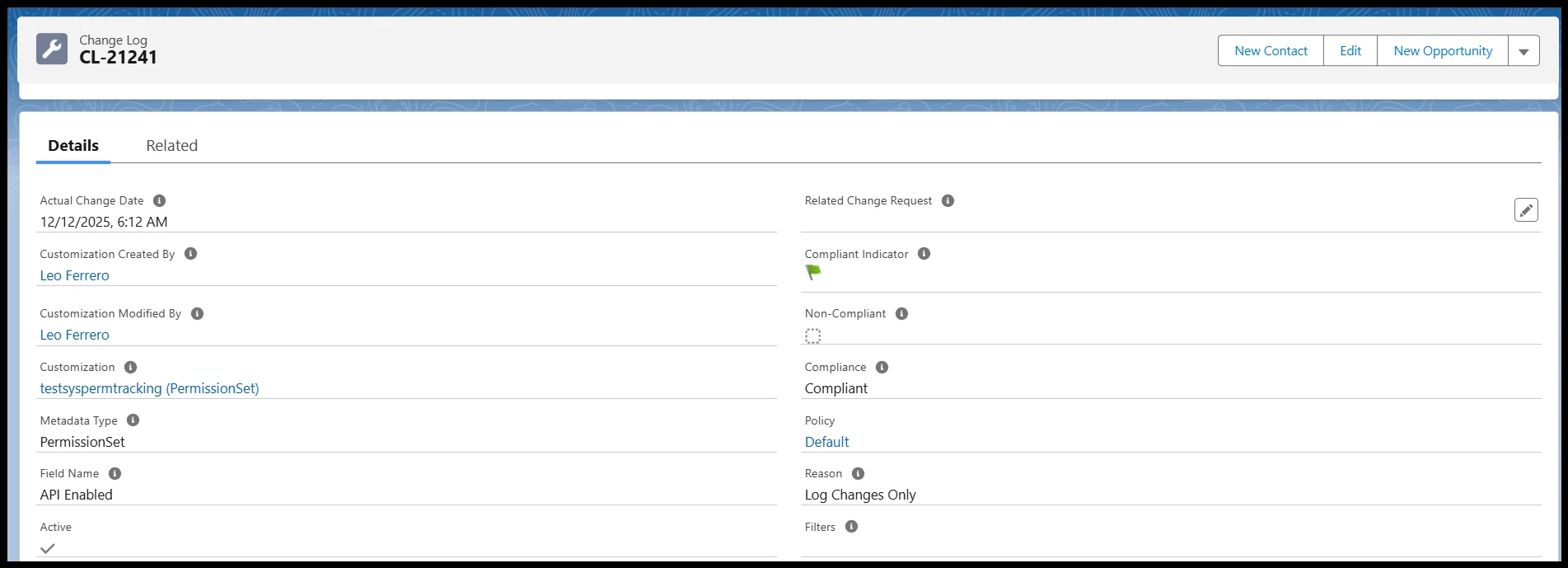This screenshot has width=1568, height=568.
Task: Toggle the Non-Compliant checkbox
Action: [x=812, y=336]
